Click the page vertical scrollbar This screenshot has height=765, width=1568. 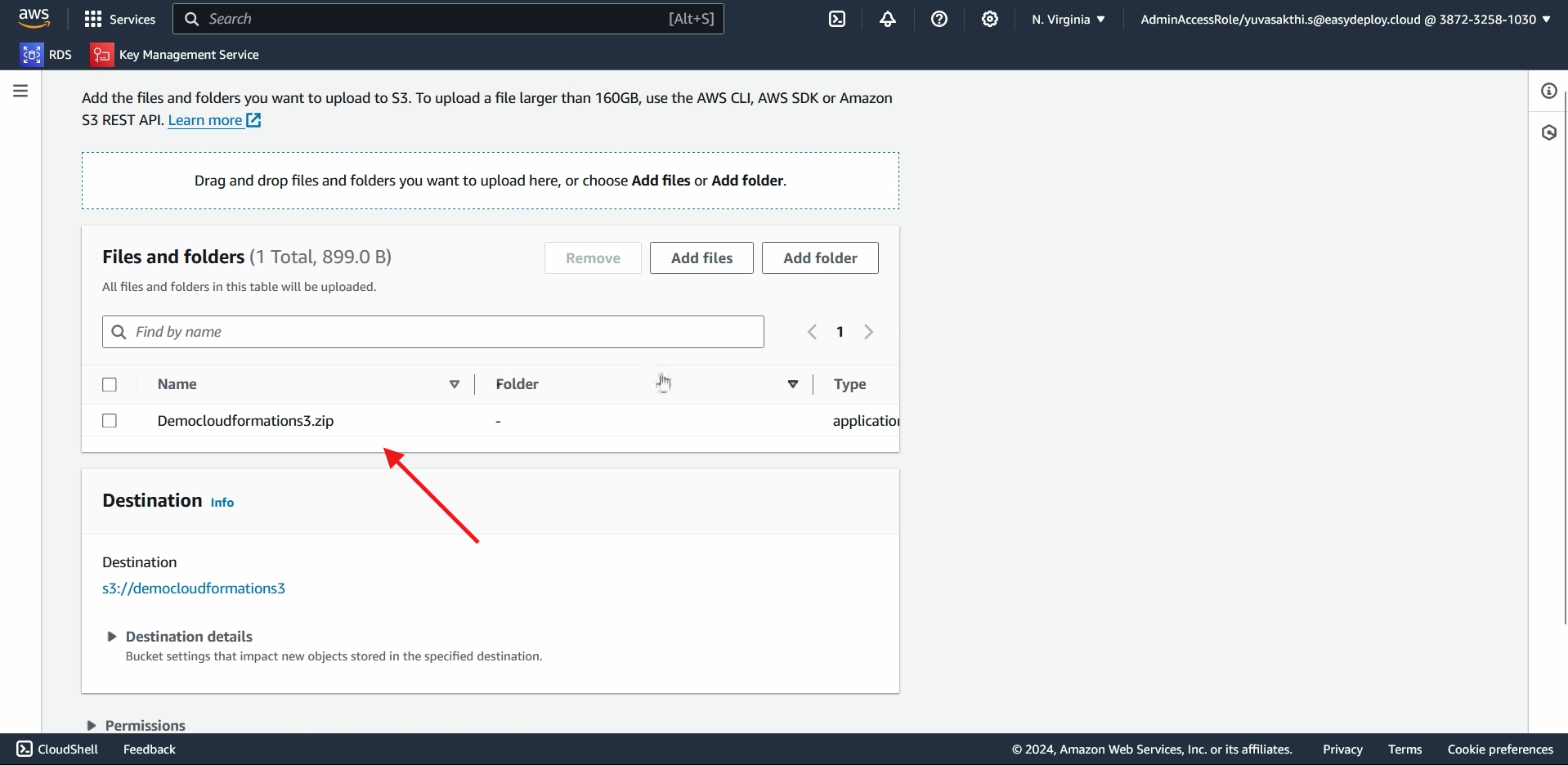pyautogui.click(x=1566, y=357)
